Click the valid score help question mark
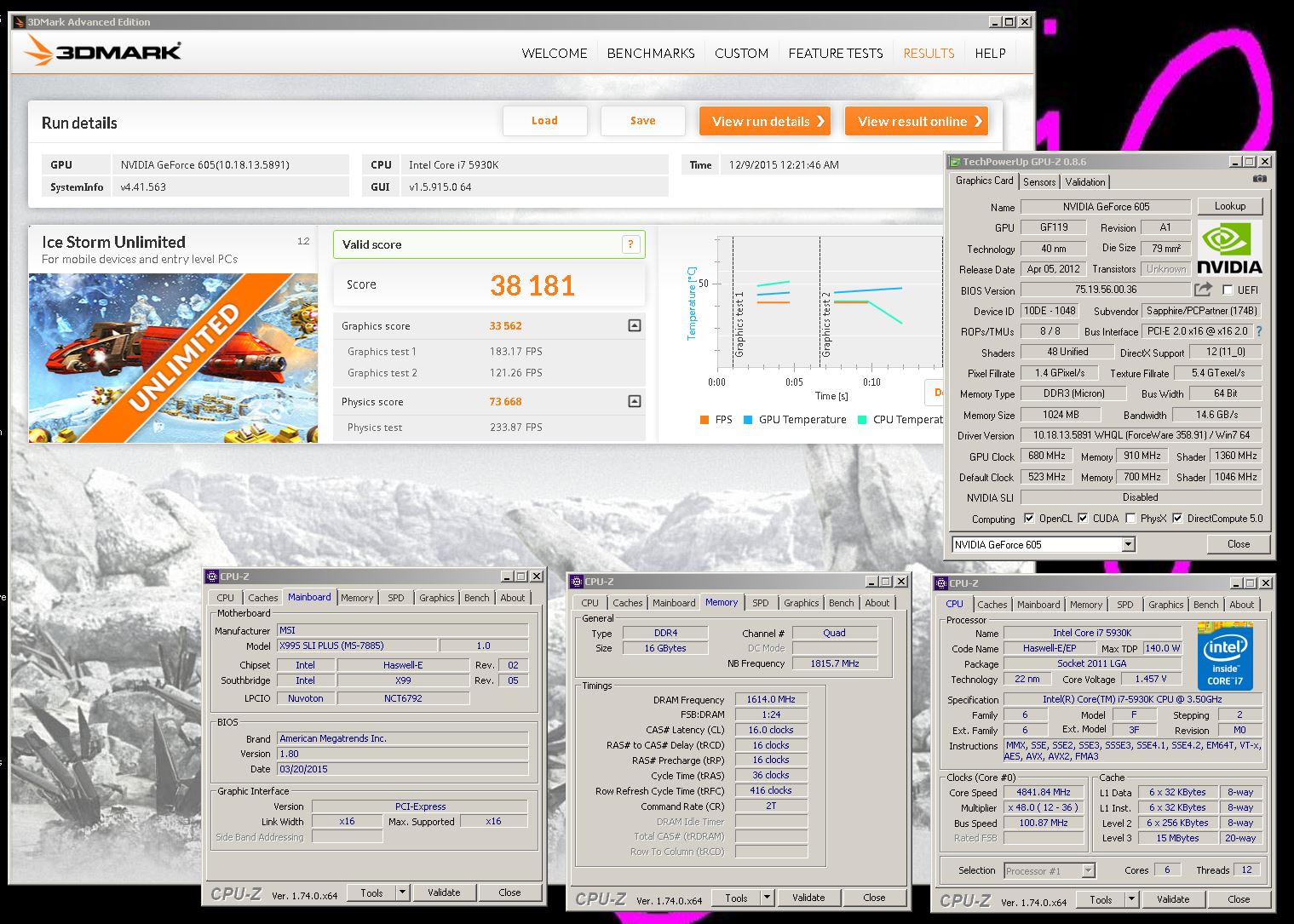The width and height of the screenshot is (1294, 924). point(630,244)
